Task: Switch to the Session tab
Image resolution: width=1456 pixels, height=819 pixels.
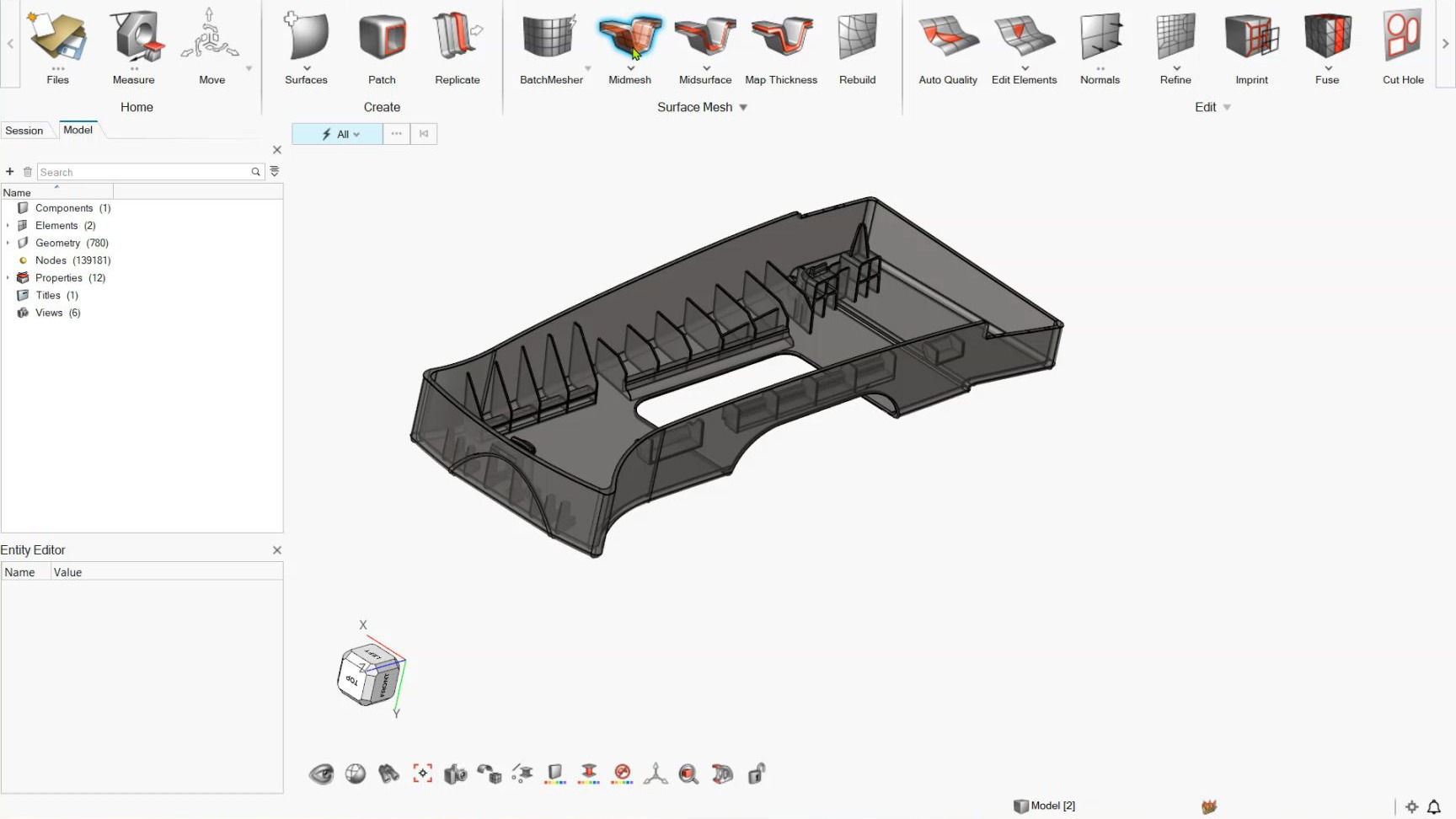Action: coord(24,131)
